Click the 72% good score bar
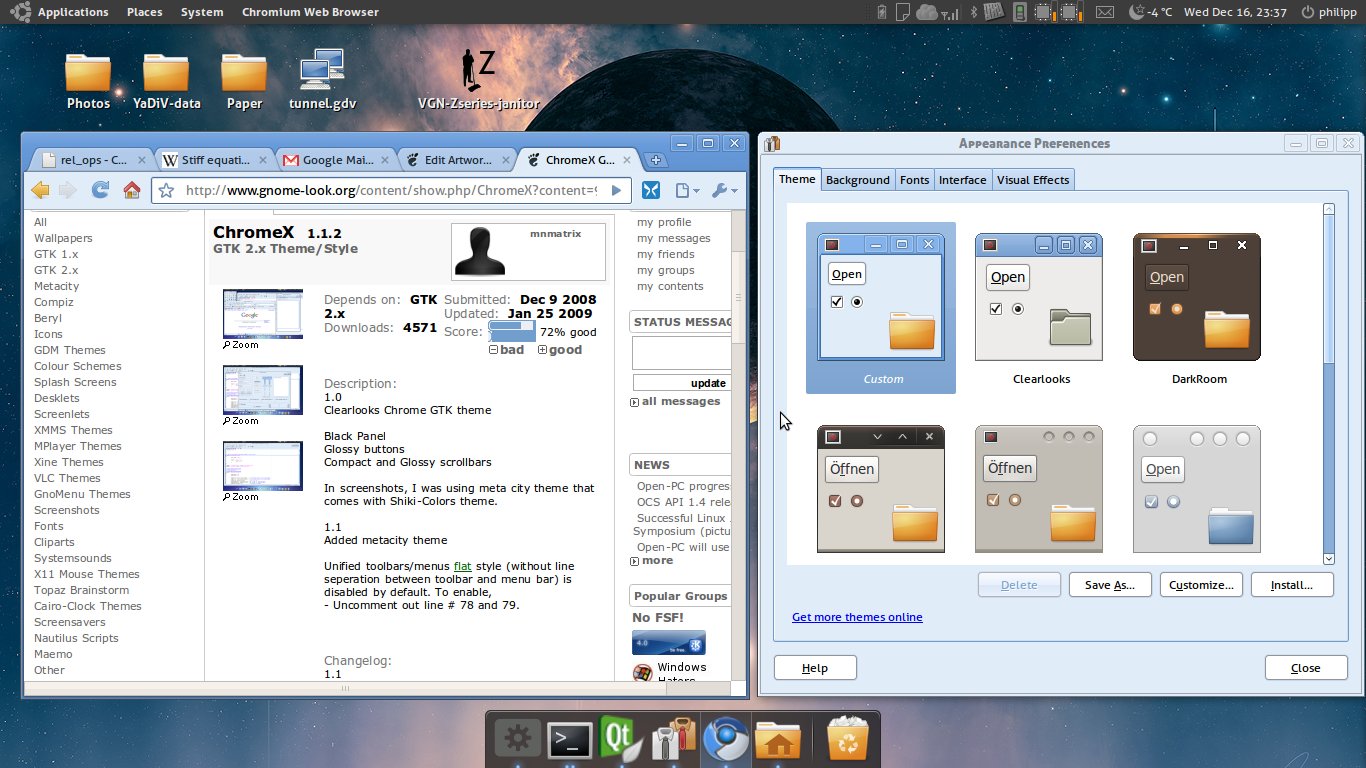 [x=512, y=330]
